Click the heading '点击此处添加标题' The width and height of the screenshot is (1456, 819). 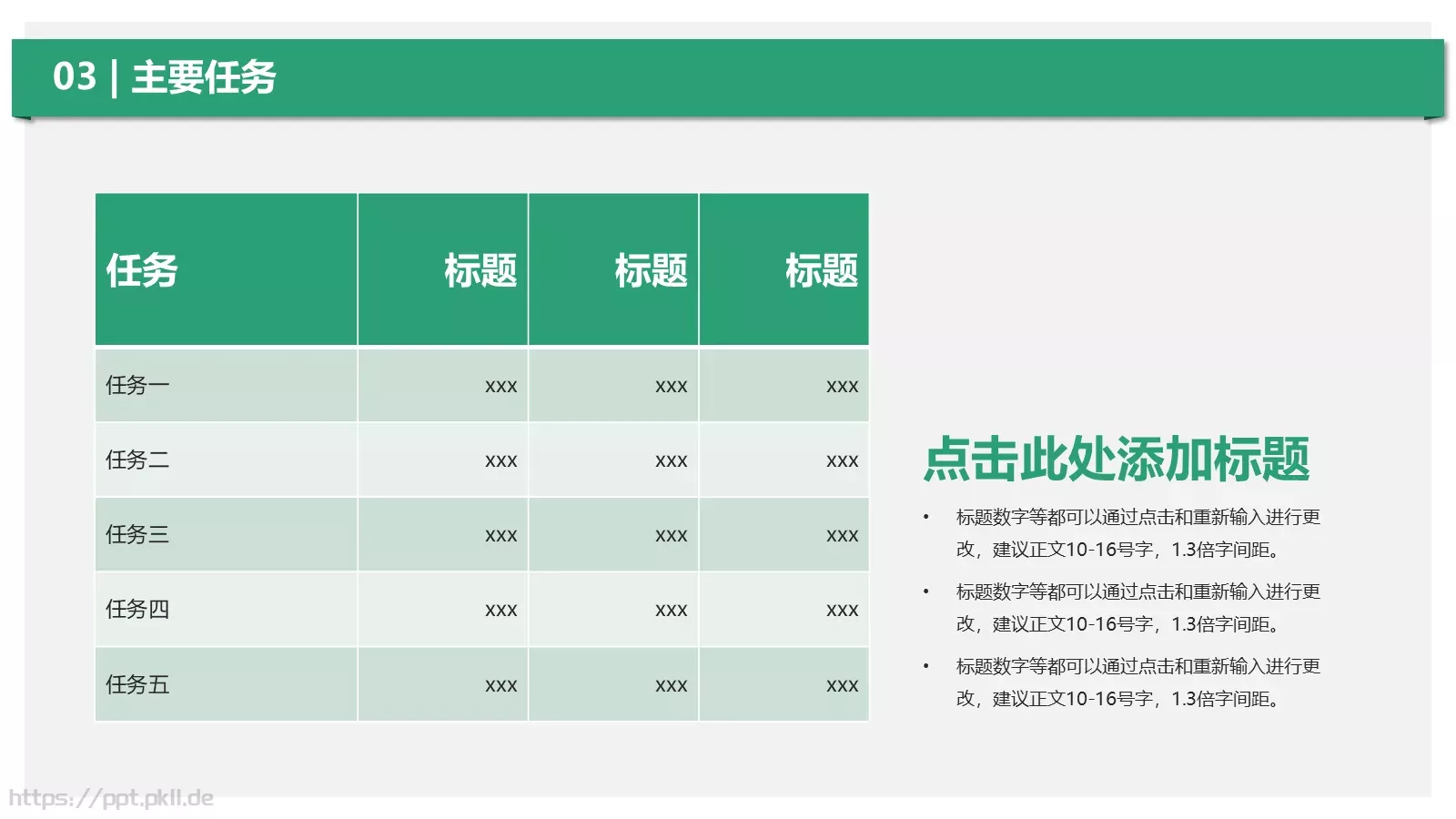tap(1117, 459)
